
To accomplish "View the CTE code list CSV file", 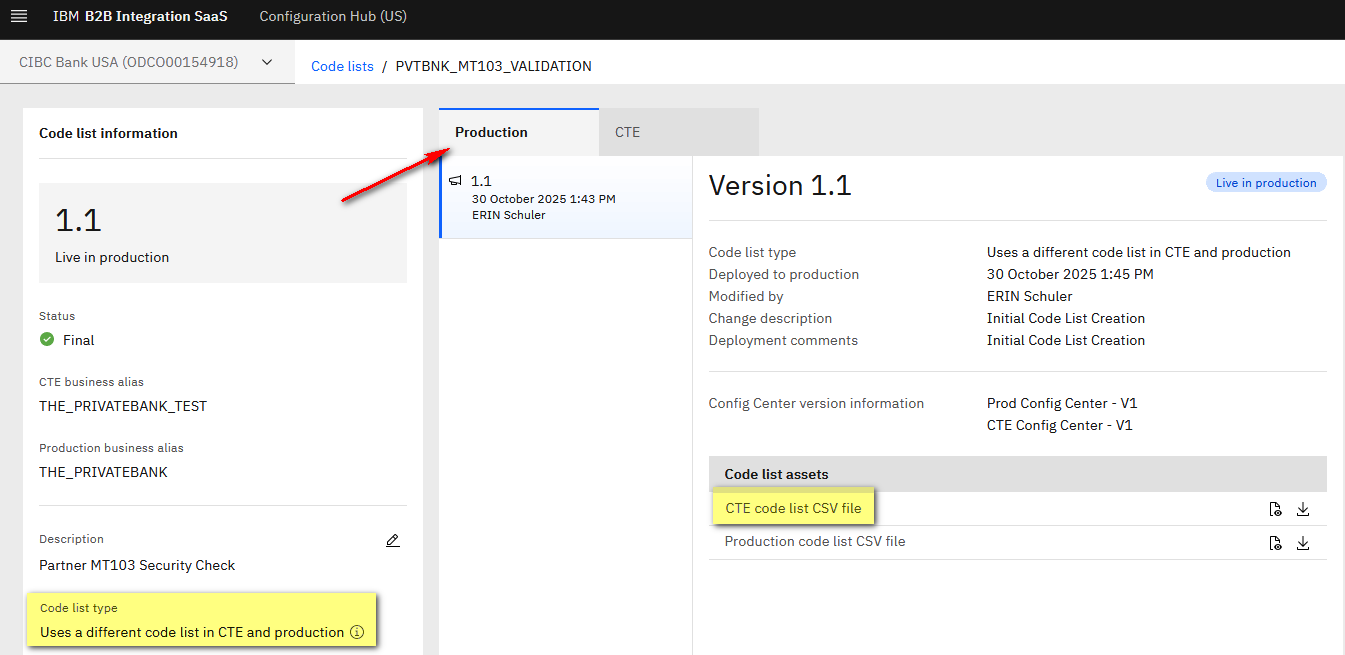I will click(x=1275, y=509).
